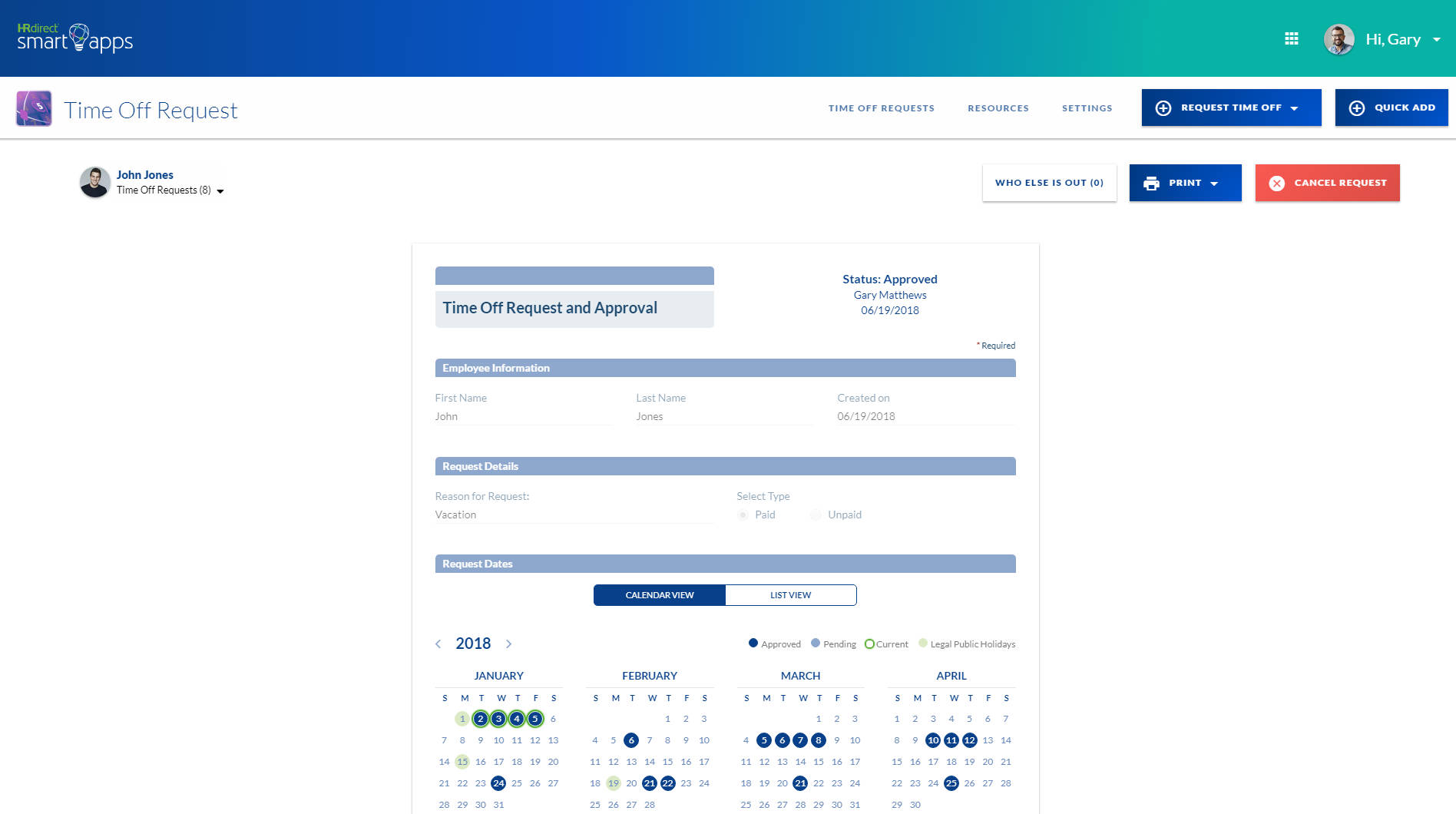Image resolution: width=1456 pixels, height=814 pixels.
Task: Click the HRdirect smart apps logo
Action: point(74,38)
